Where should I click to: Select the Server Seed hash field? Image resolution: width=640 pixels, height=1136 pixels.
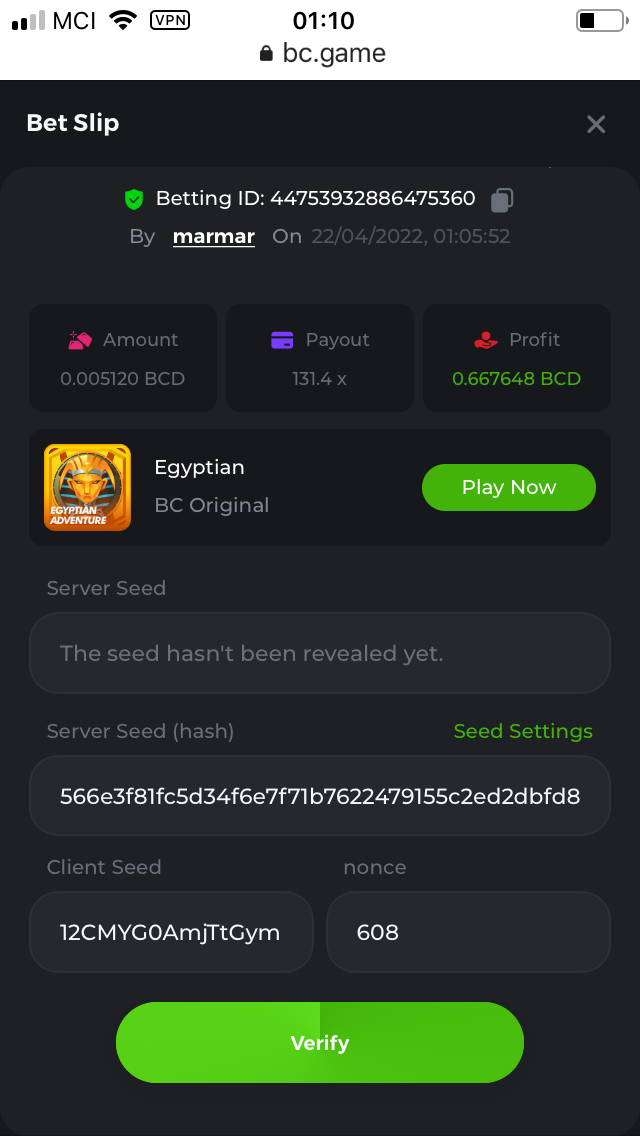[x=320, y=796]
